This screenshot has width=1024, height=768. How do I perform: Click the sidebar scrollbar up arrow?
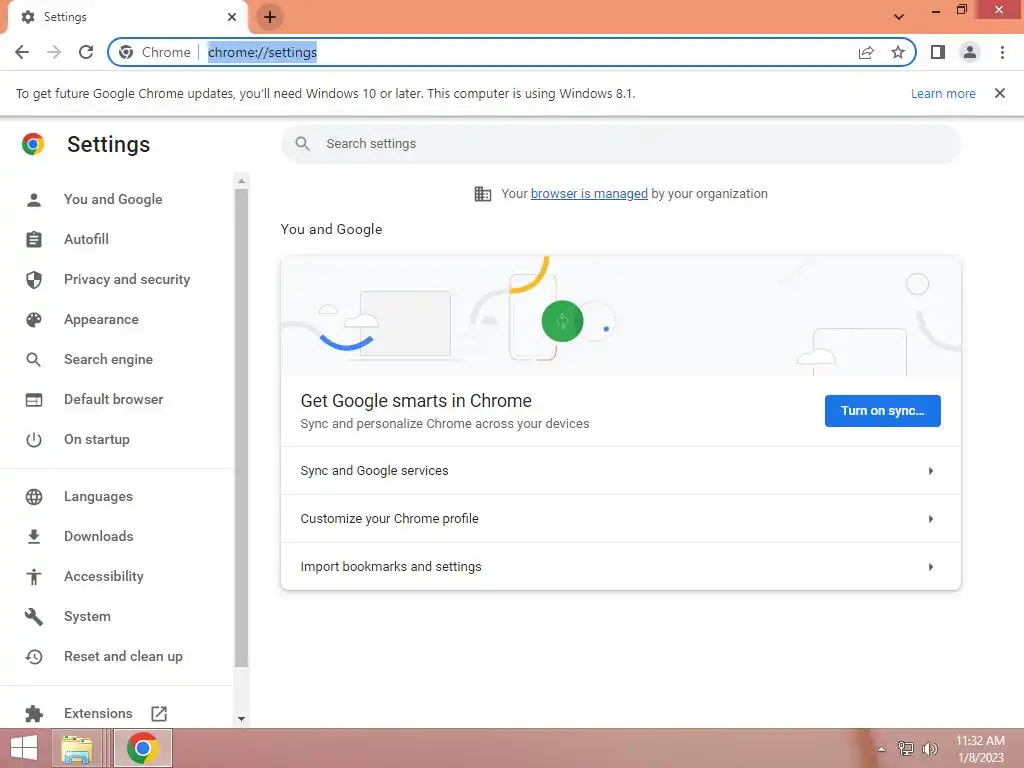[242, 181]
